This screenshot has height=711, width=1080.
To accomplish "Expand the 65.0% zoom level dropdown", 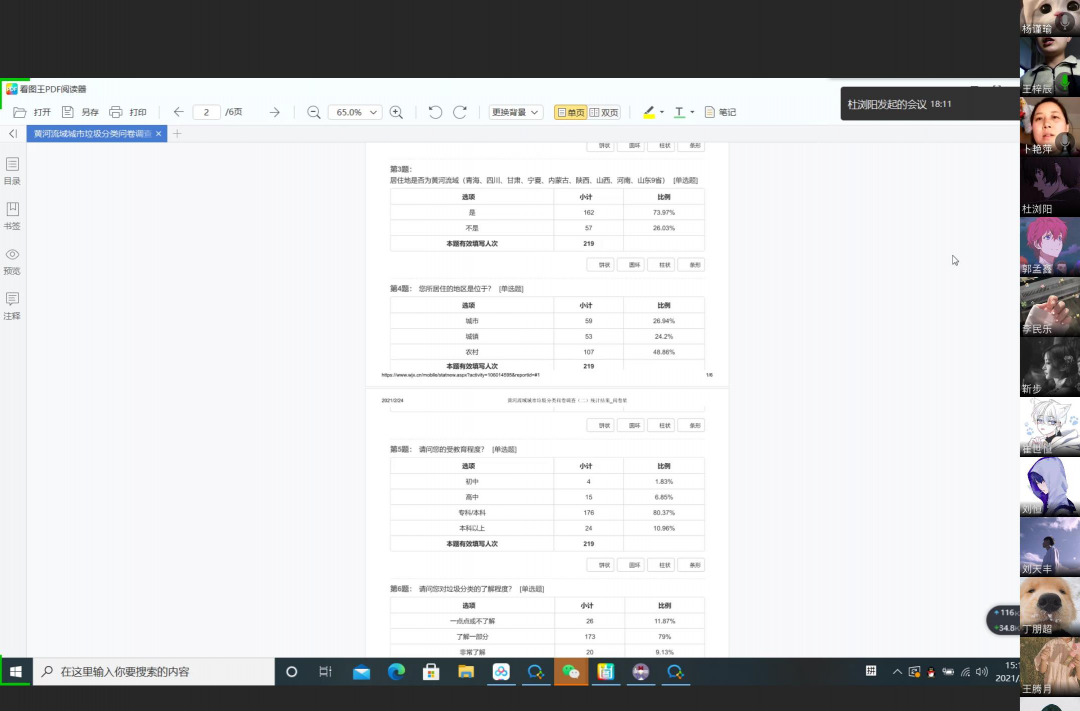I will click(x=355, y=113).
